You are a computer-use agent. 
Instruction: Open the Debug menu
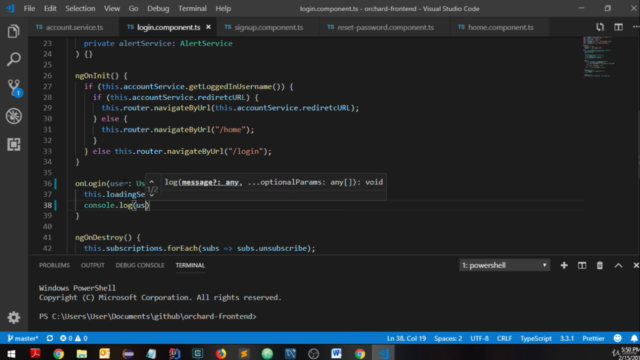(x=158, y=8)
